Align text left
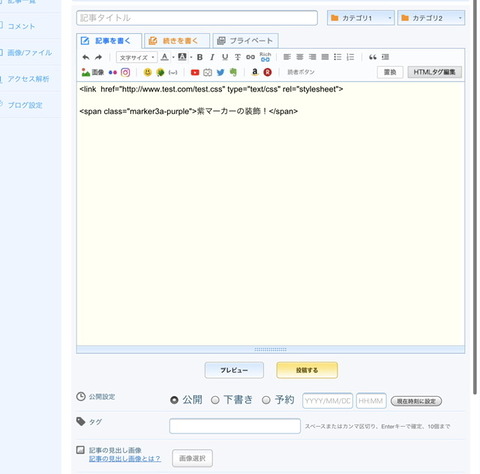The height and width of the screenshot is (474, 480). point(287,57)
